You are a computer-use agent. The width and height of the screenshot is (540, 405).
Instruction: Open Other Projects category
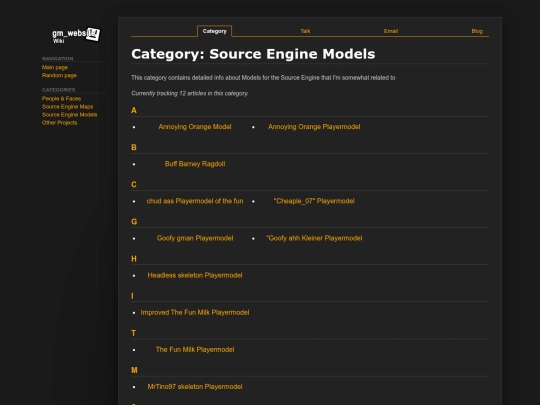[x=60, y=123]
